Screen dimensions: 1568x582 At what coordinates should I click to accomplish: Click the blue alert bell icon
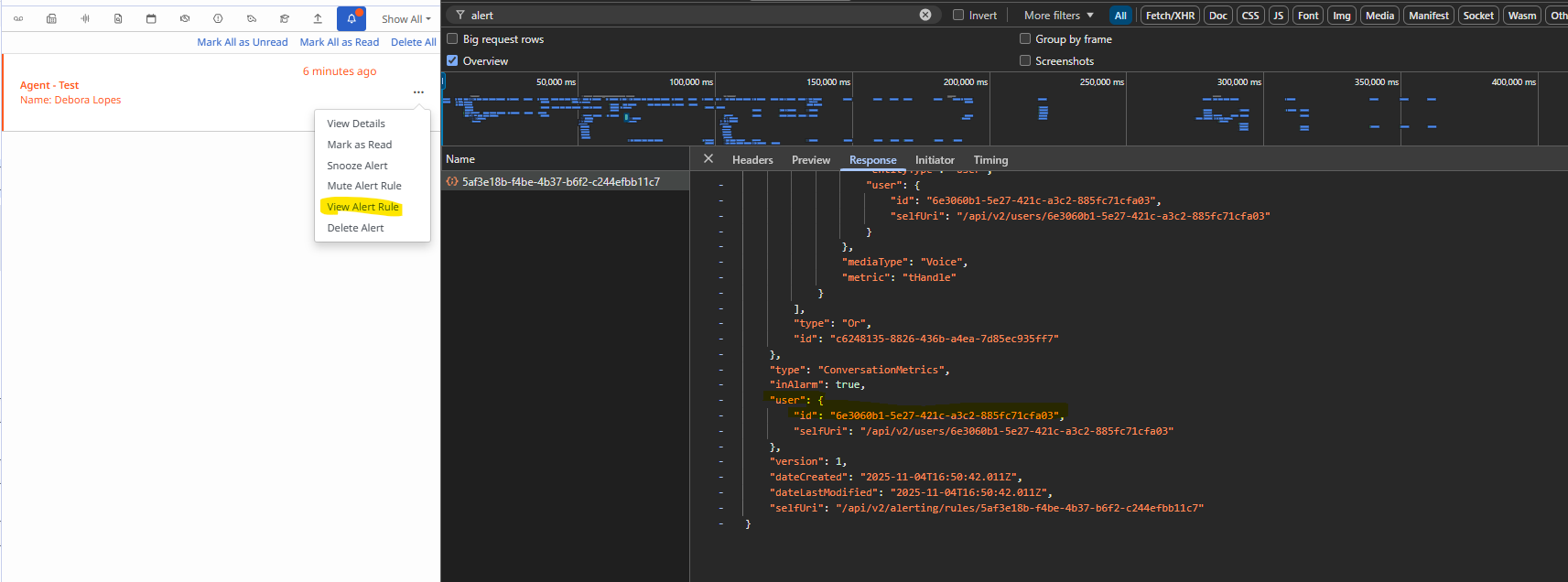click(351, 18)
